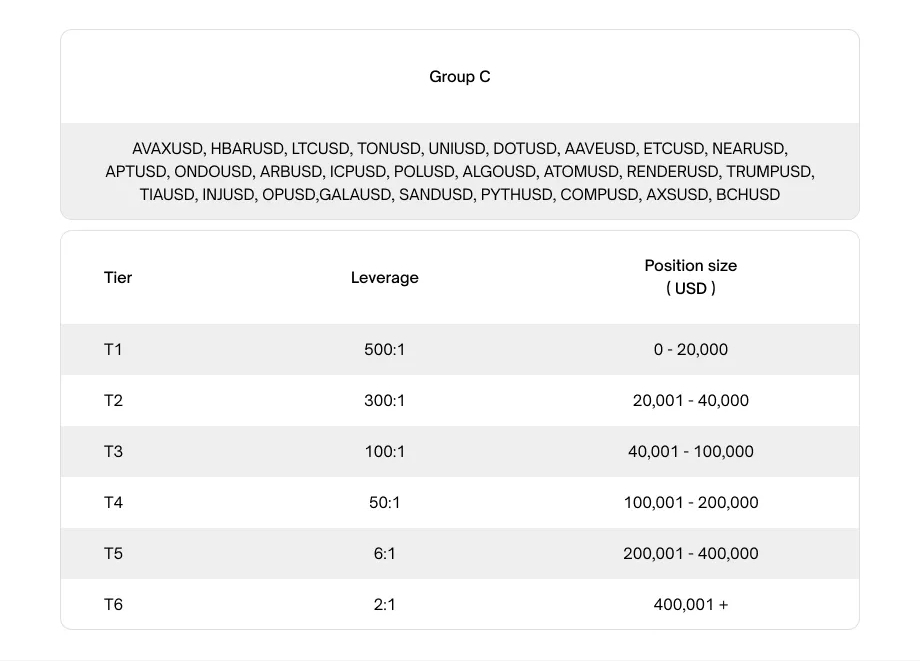
Task: Select the 100,001 - 200,000 position size
Action: pyautogui.click(x=691, y=503)
